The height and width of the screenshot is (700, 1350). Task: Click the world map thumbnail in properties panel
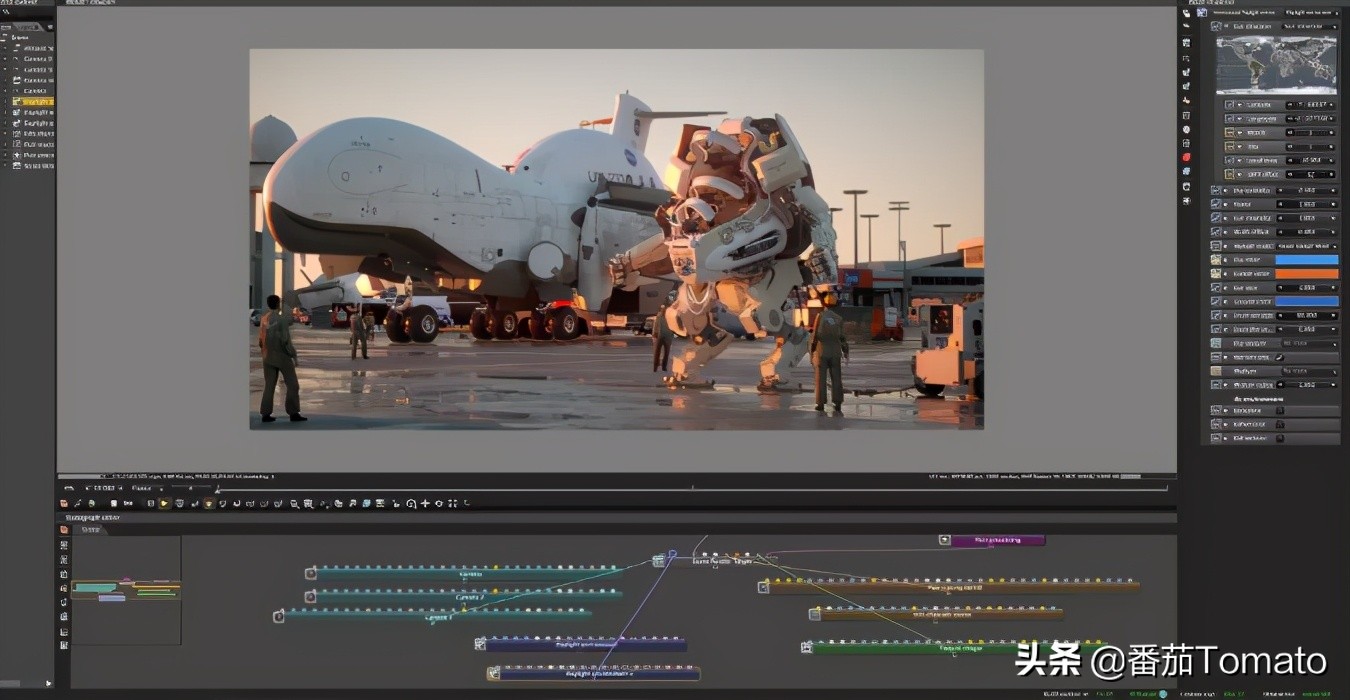(1275, 64)
